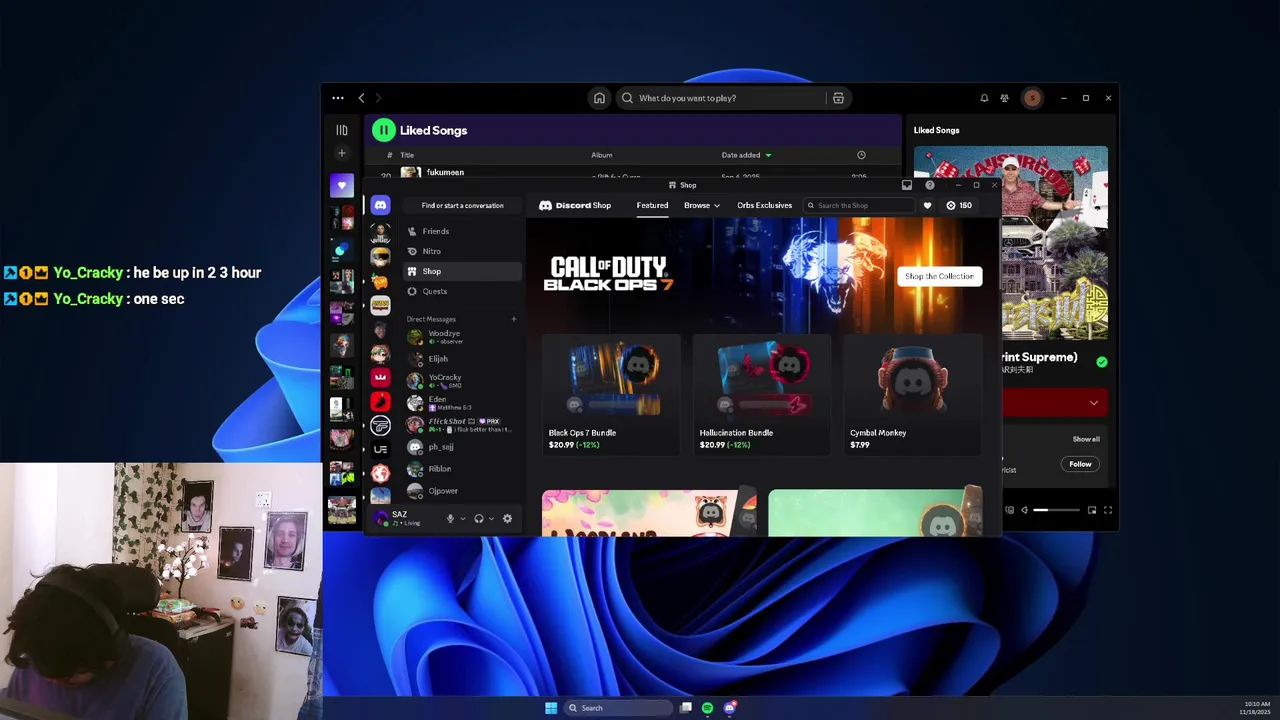Open Liked Songs heart thumbnail in Spotify

(342, 185)
